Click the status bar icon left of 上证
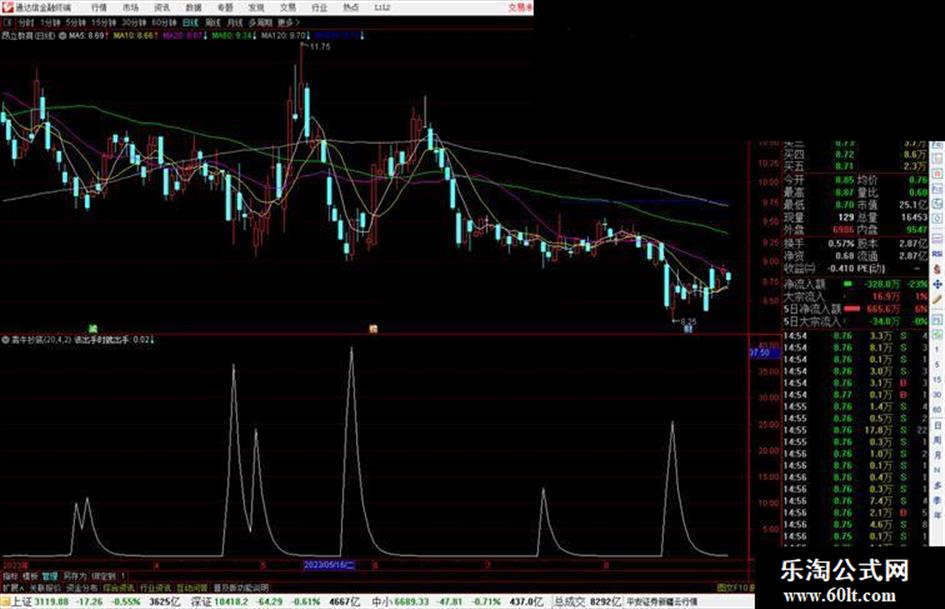 coord(5,602)
